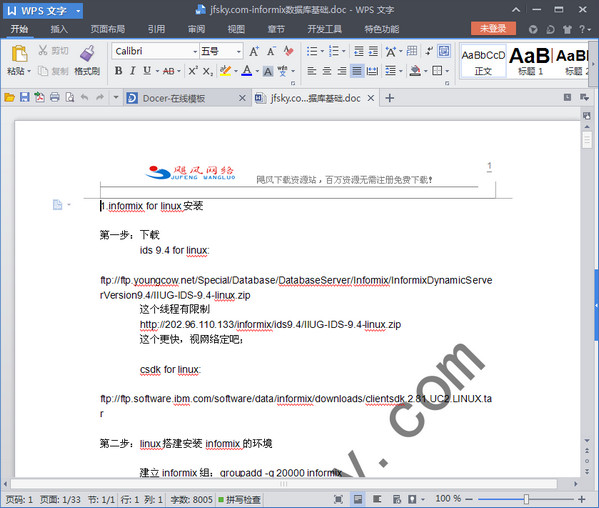Toggle Bold formatting
Viewport: 599px width, 508px height.
pos(118,71)
